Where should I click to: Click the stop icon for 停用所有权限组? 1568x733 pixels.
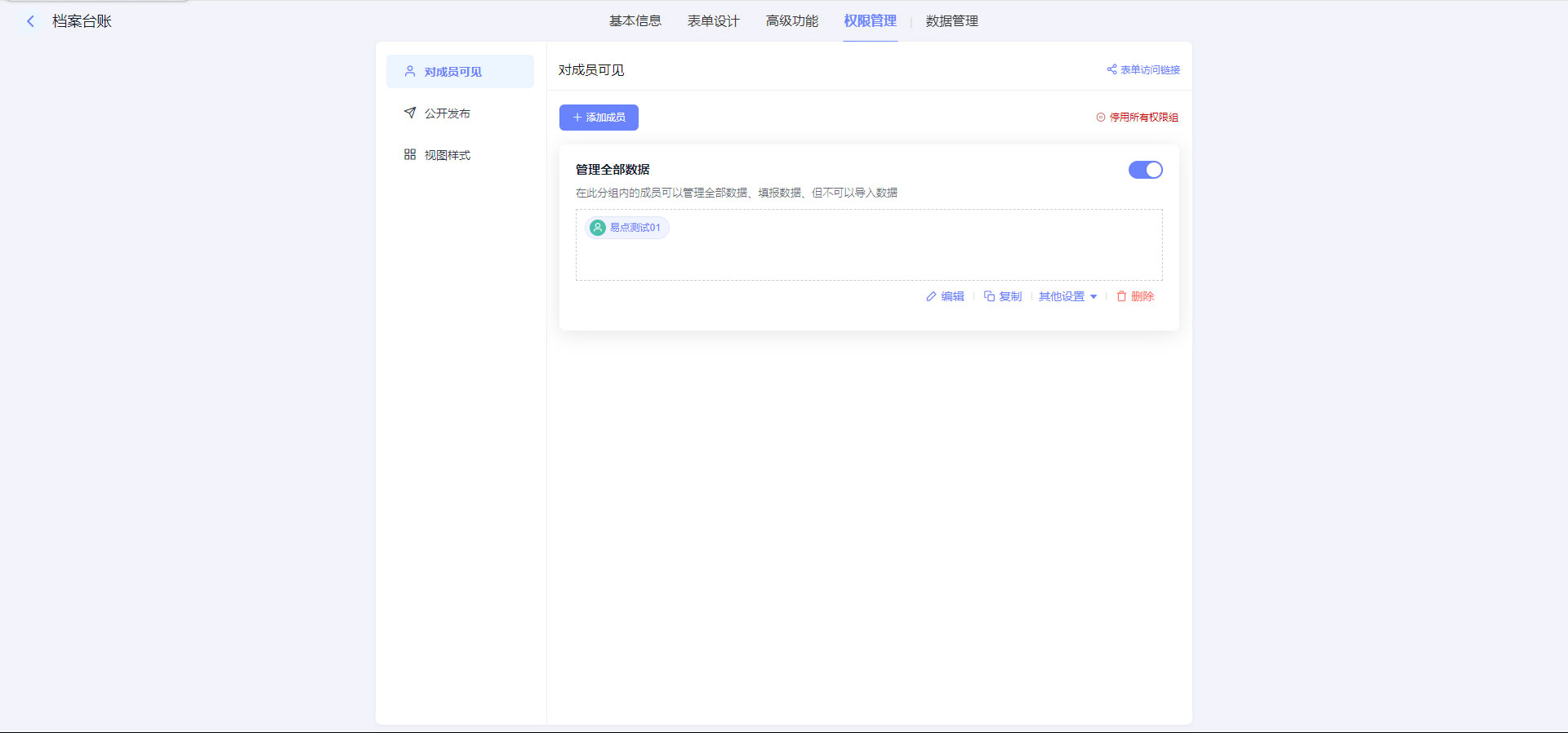(1101, 118)
